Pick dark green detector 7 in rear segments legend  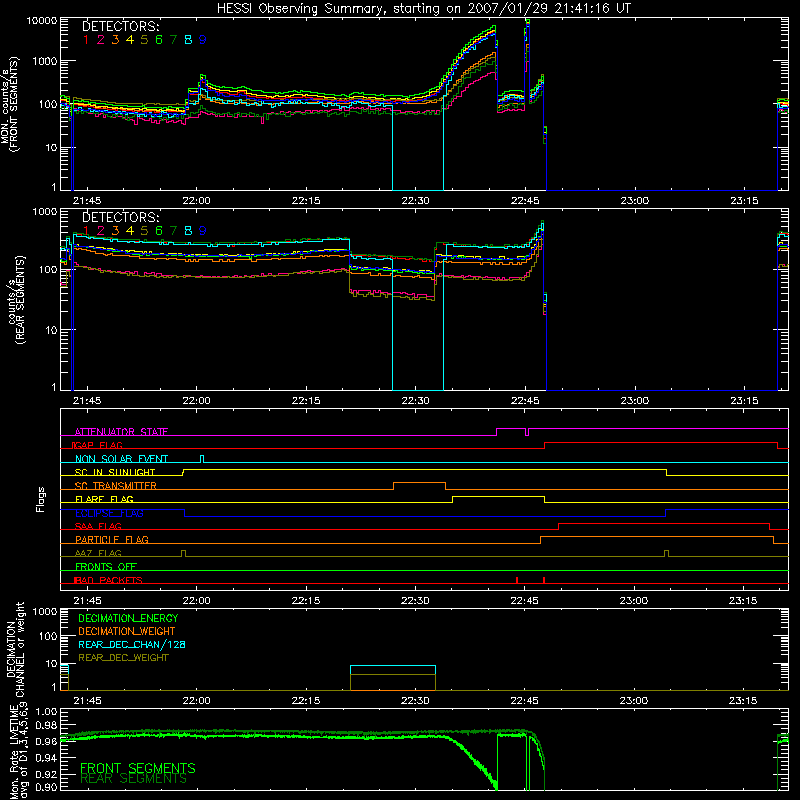[173, 231]
